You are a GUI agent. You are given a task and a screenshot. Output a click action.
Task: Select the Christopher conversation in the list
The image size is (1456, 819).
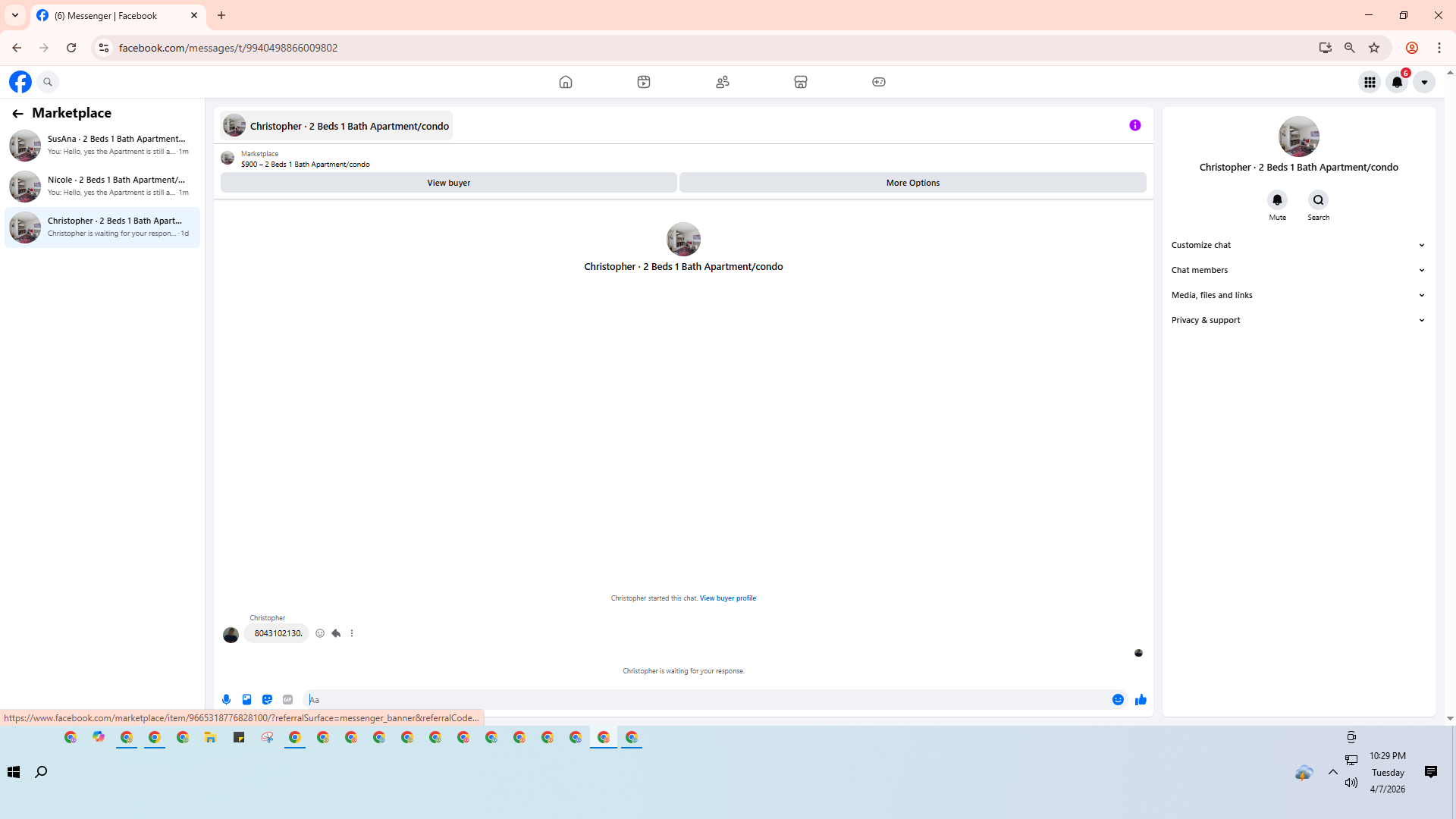(102, 227)
